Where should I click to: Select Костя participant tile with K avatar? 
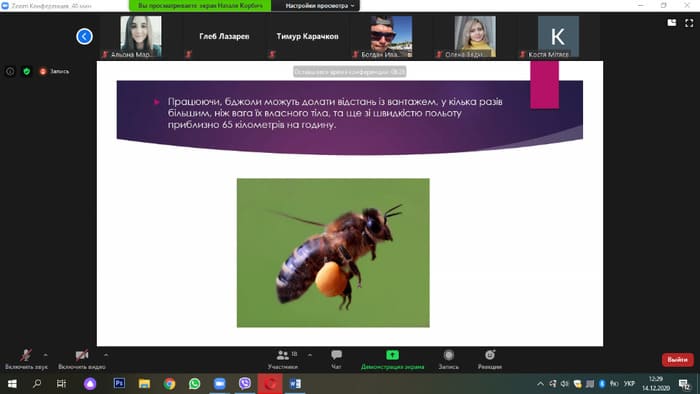click(x=558, y=37)
